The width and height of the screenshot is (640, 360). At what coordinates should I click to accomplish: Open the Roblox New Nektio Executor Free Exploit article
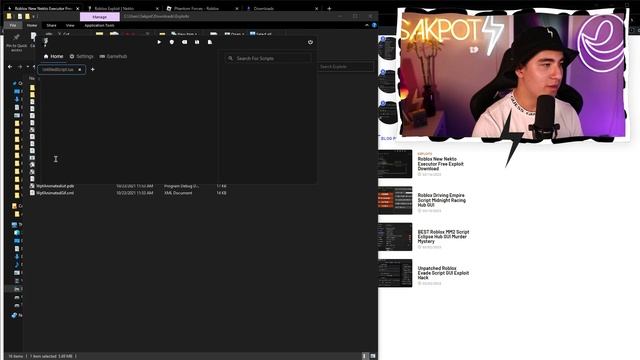pyautogui.click(x=441, y=164)
